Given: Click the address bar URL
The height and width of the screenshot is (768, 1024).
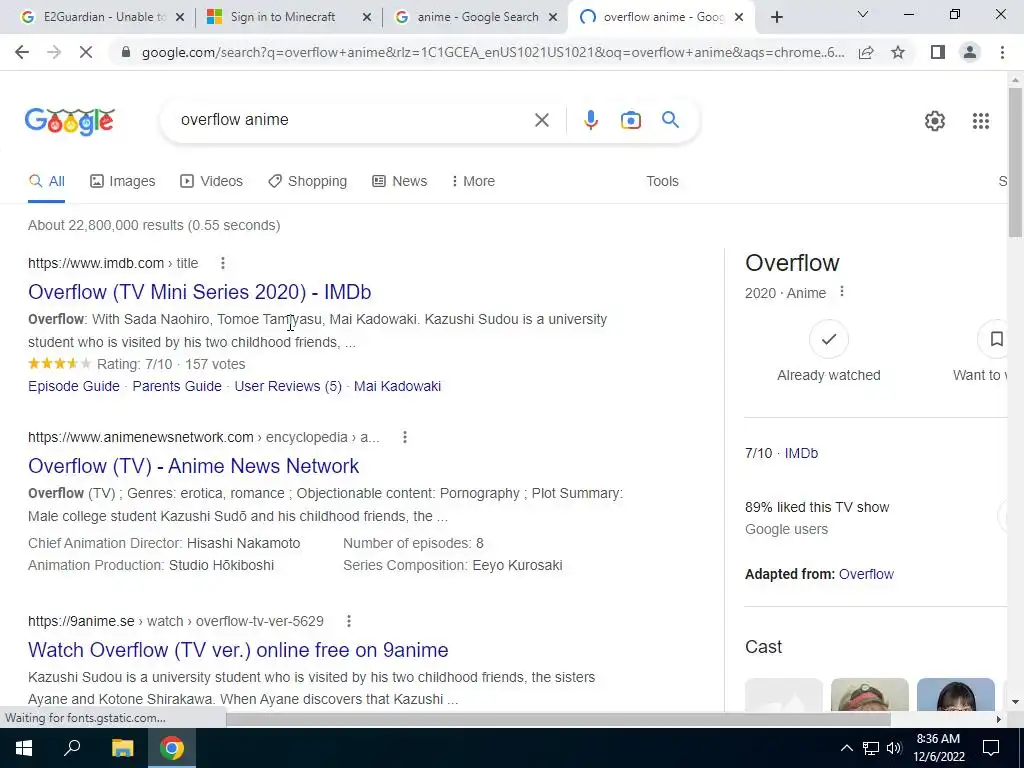Looking at the screenshot, I should point(492,52).
